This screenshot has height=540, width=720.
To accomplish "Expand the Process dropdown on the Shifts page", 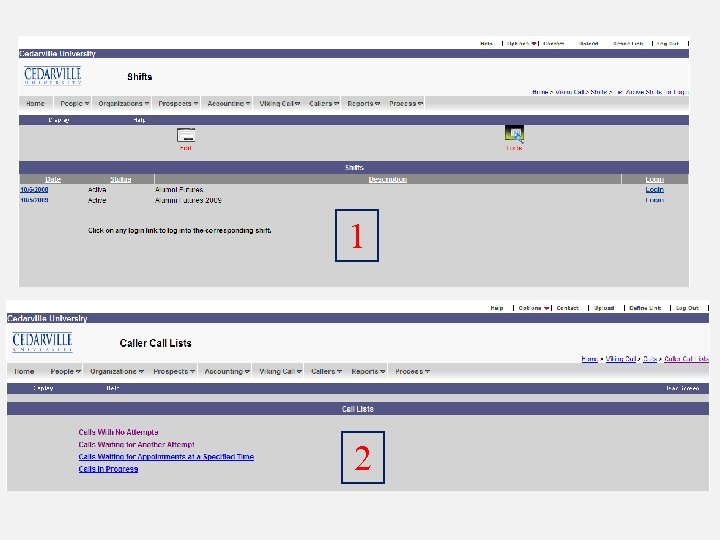I will click(x=406, y=103).
